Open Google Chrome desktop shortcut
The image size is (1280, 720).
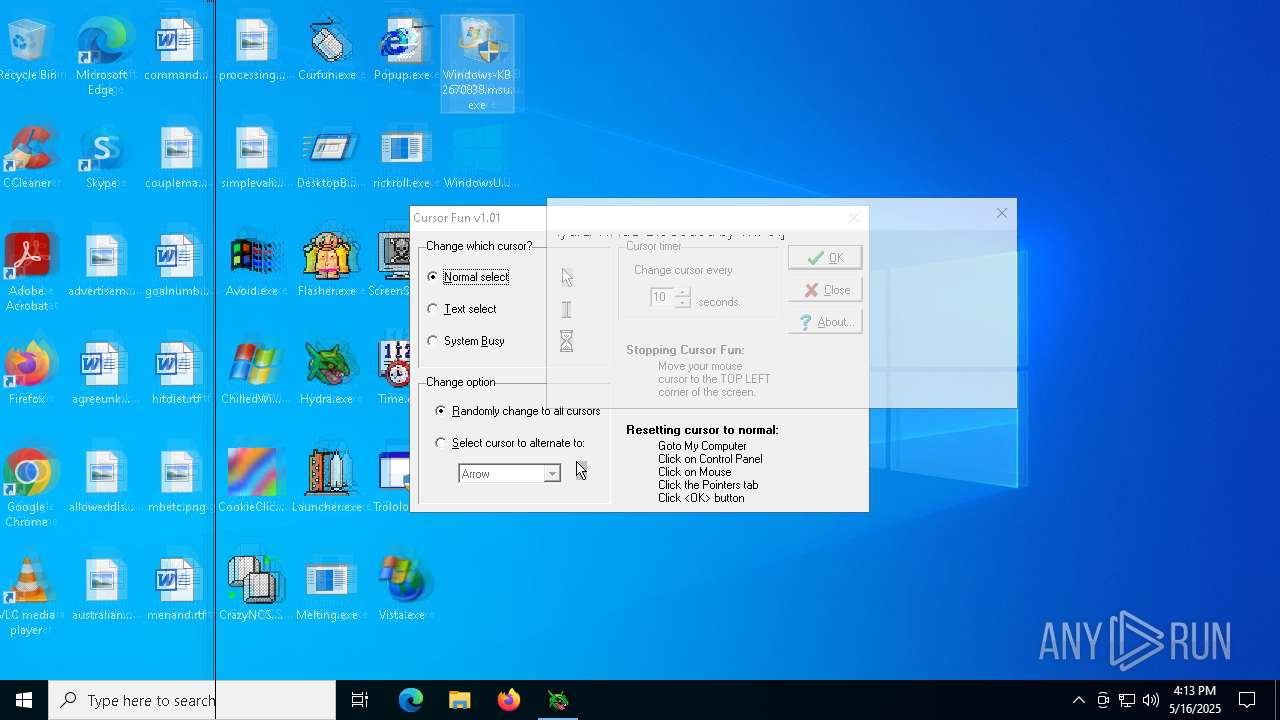(x=27, y=488)
